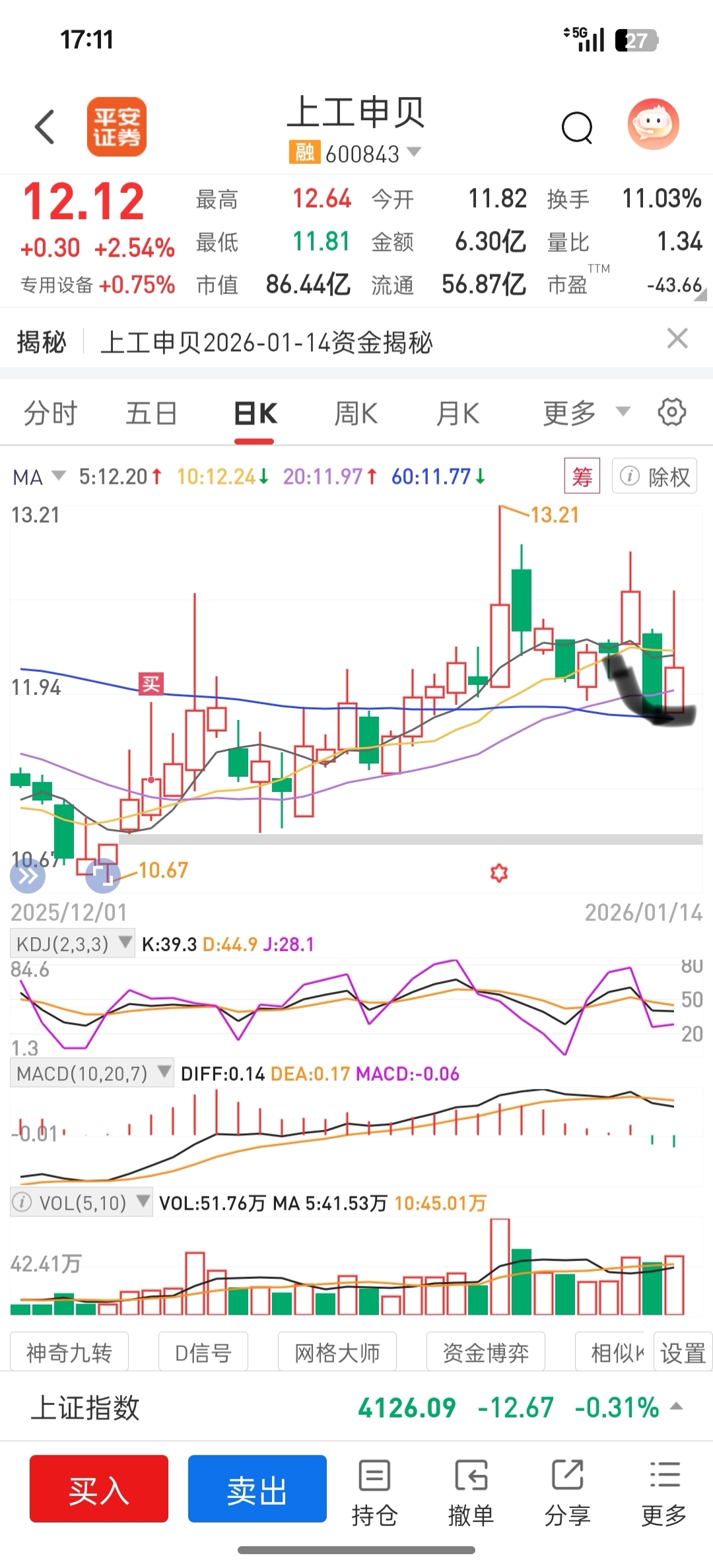713x1568 pixels.
Task: Tap the VOL info circle icon
Action: click(x=22, y=1202)
